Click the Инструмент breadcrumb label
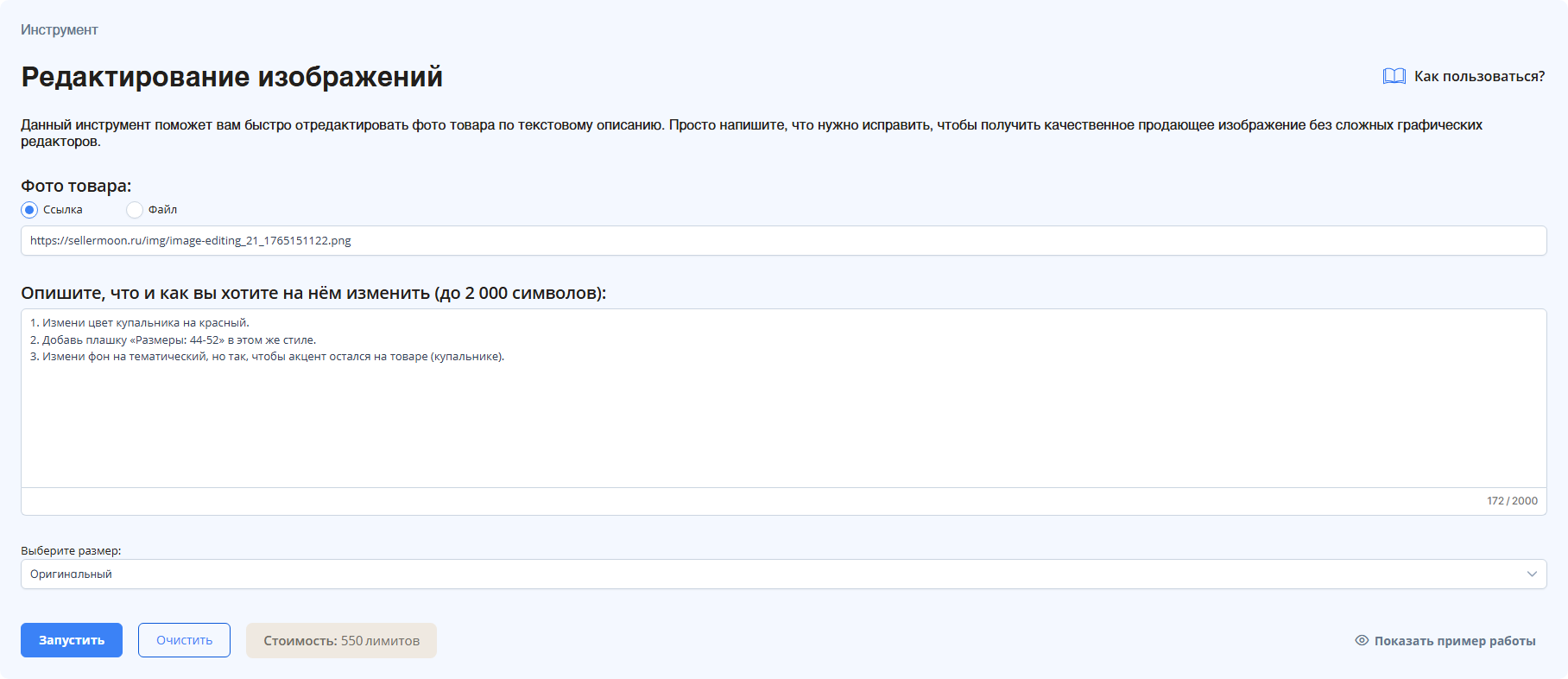 coord(60,30)
